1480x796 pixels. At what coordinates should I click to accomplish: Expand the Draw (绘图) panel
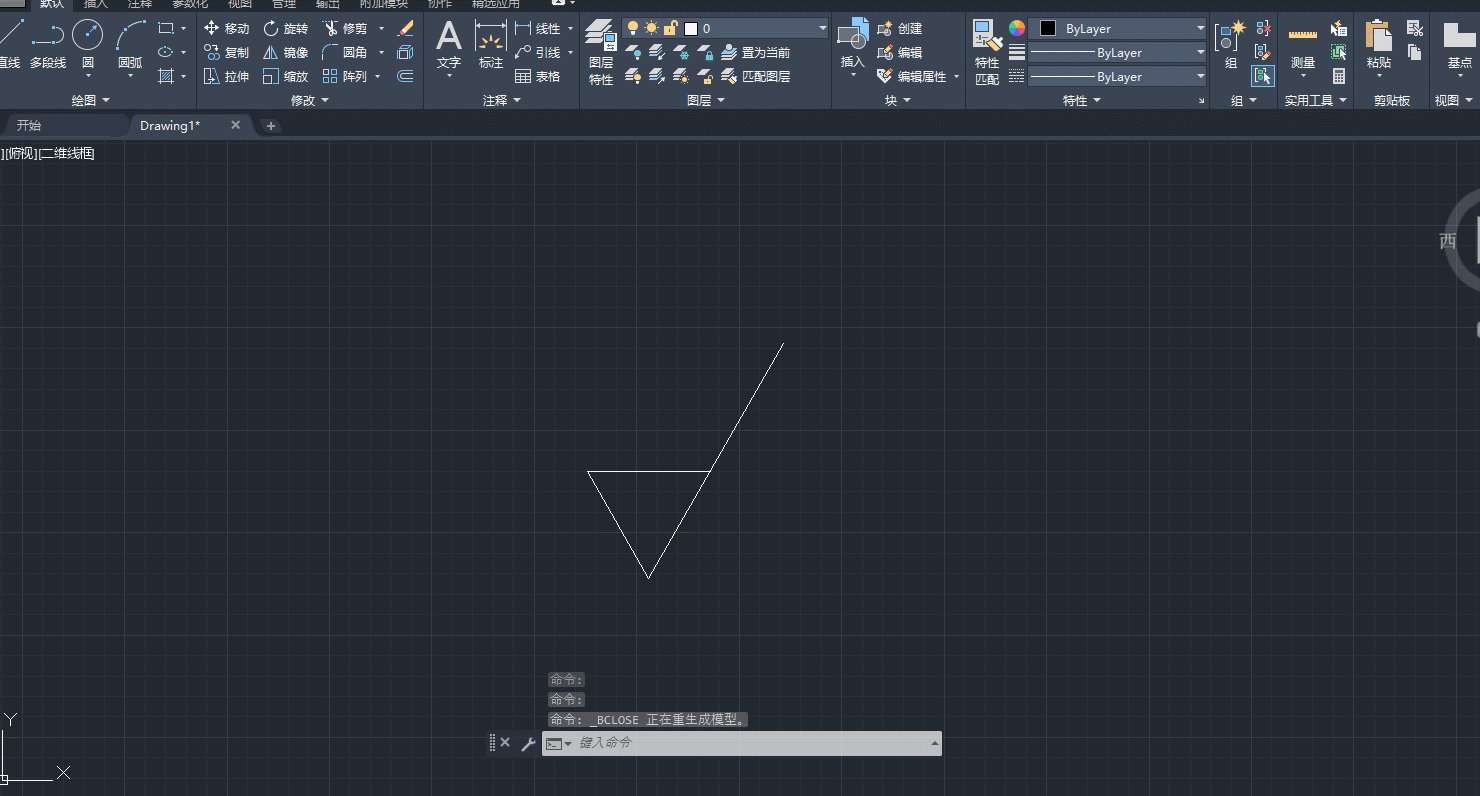[x=91, y=100]
